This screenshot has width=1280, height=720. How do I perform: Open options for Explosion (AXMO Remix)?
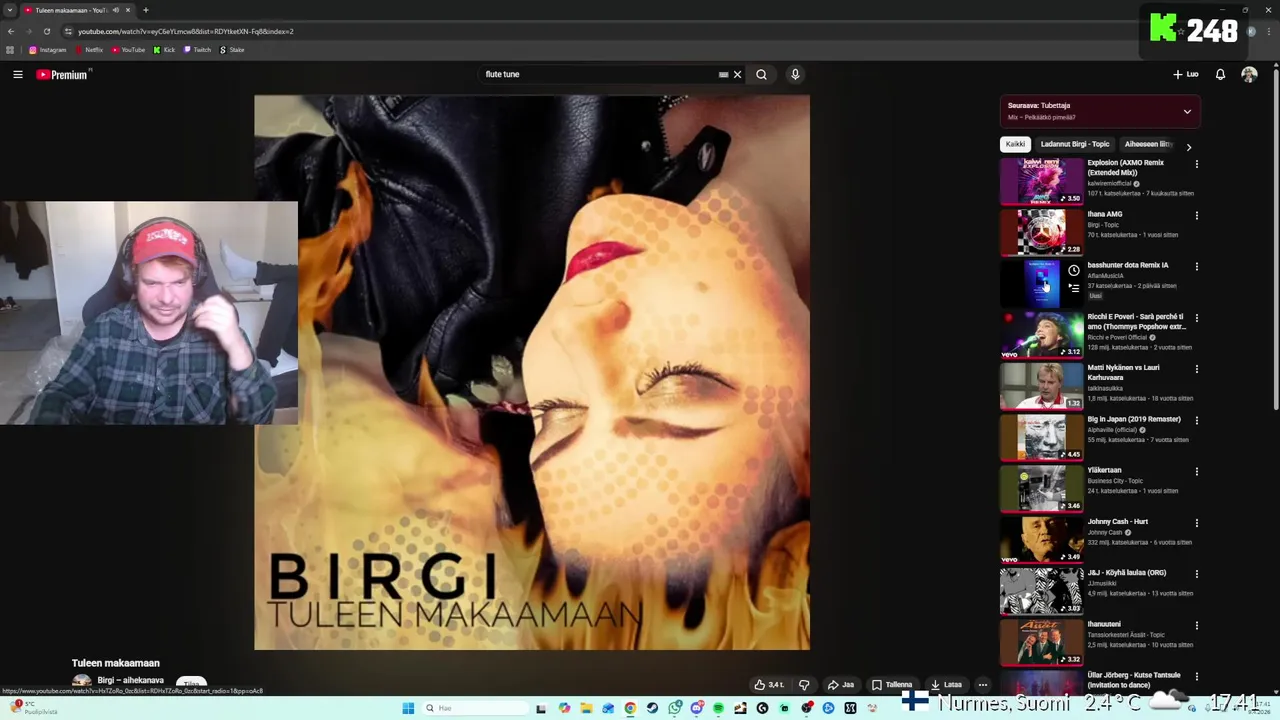point(1196,164)
